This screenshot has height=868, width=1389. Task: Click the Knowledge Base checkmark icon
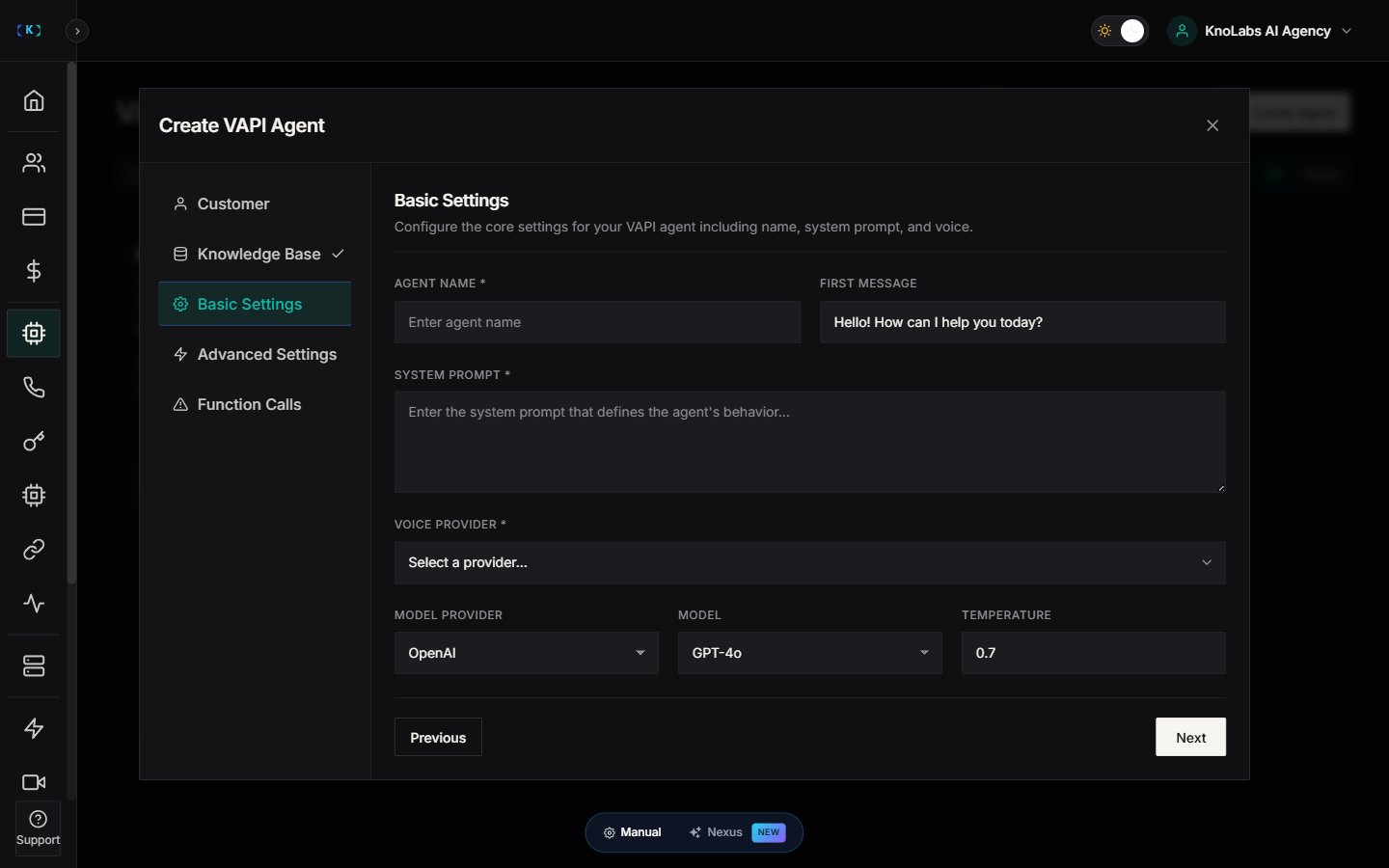(x=338, y=254)
